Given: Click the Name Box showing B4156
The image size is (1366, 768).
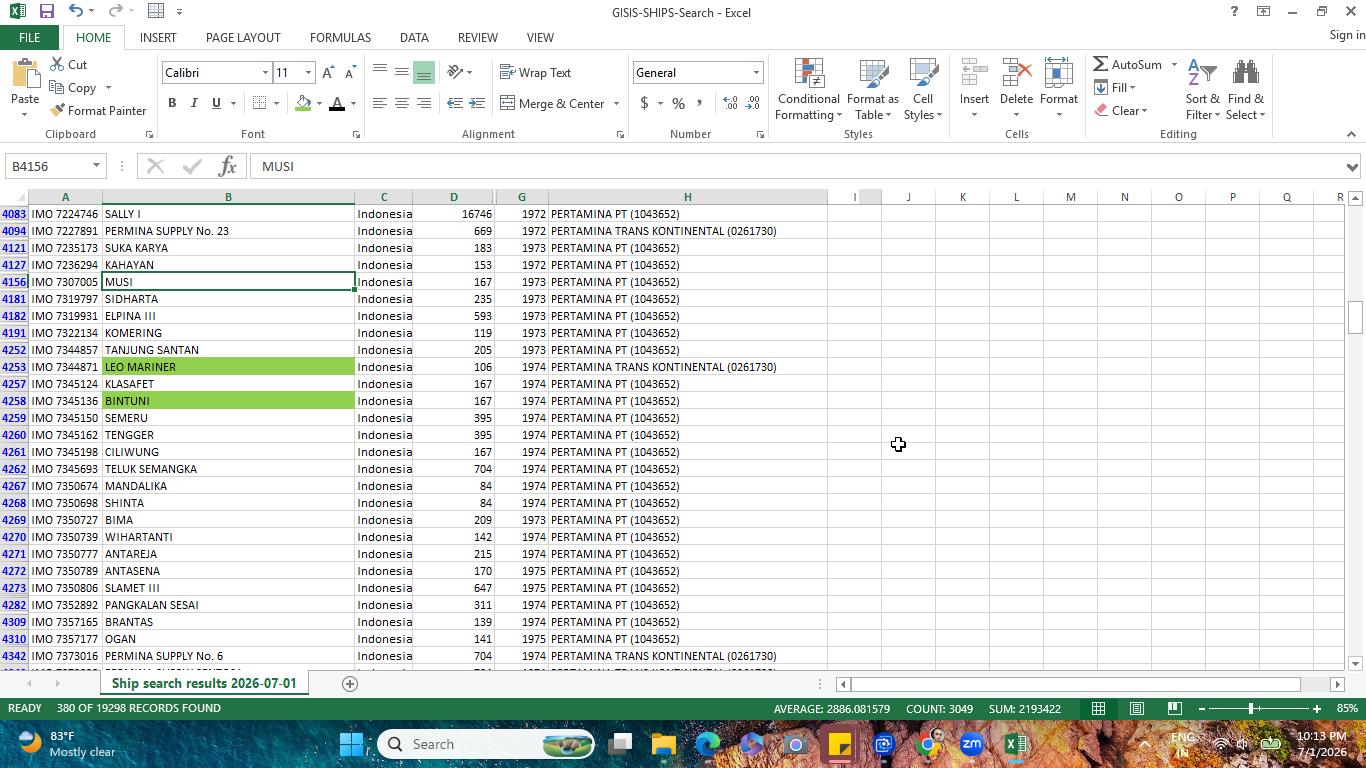Looking at the screenshot, I should (x=48, y=166).
